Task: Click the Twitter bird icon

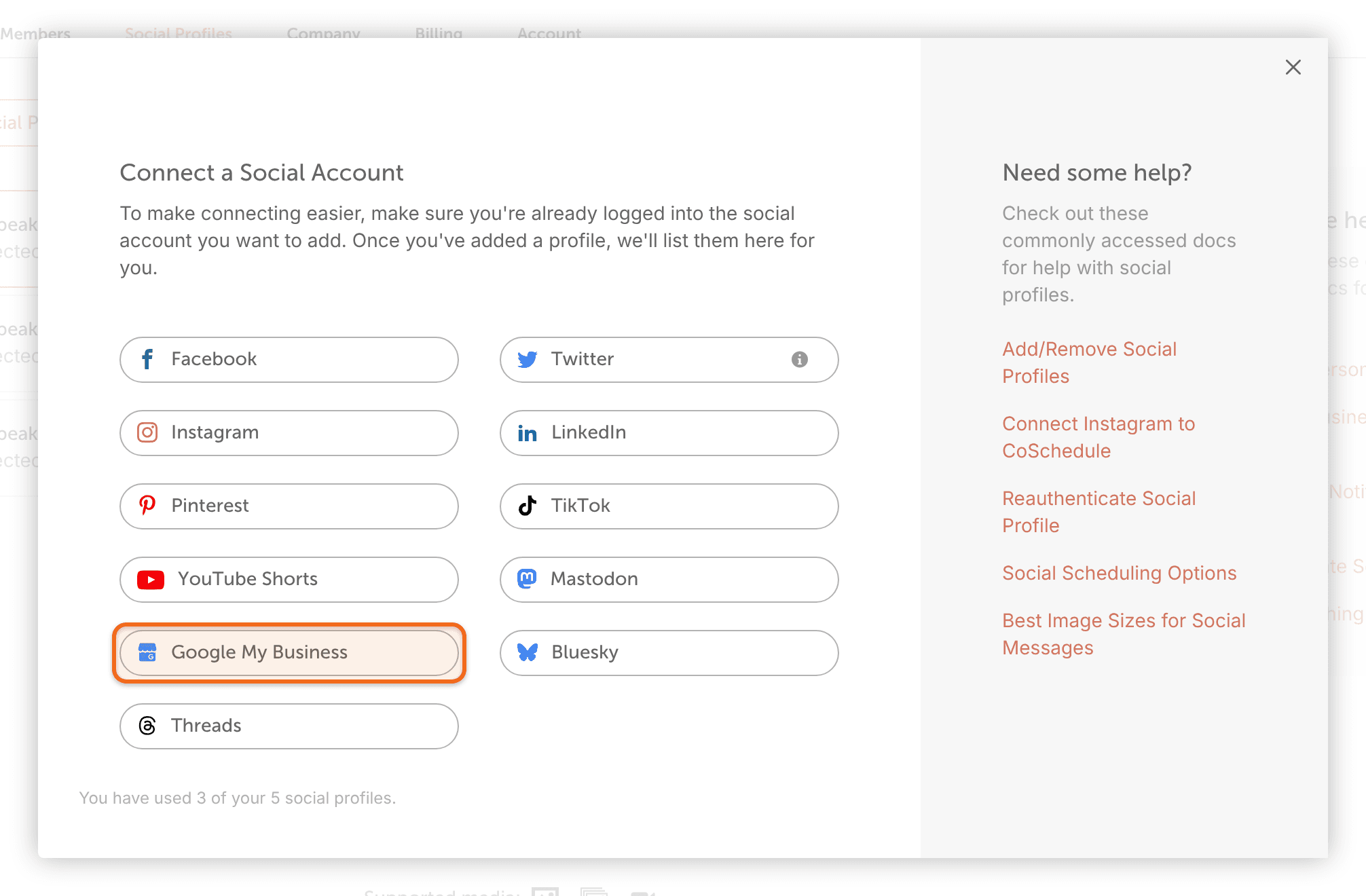Action: pyautogui.click(x=527, y=359)
